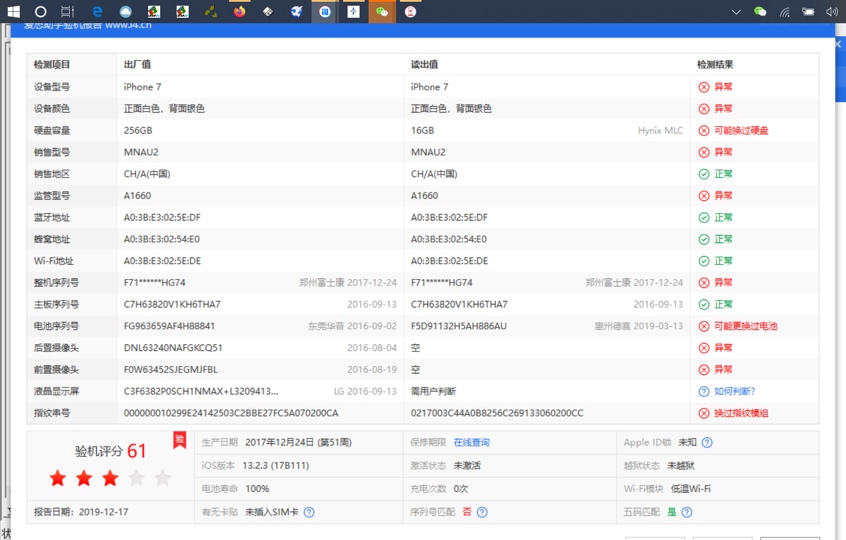Click the 检测结果 column header
The height and width of the screenshot is (540, 846).
[x=715, y=64]
